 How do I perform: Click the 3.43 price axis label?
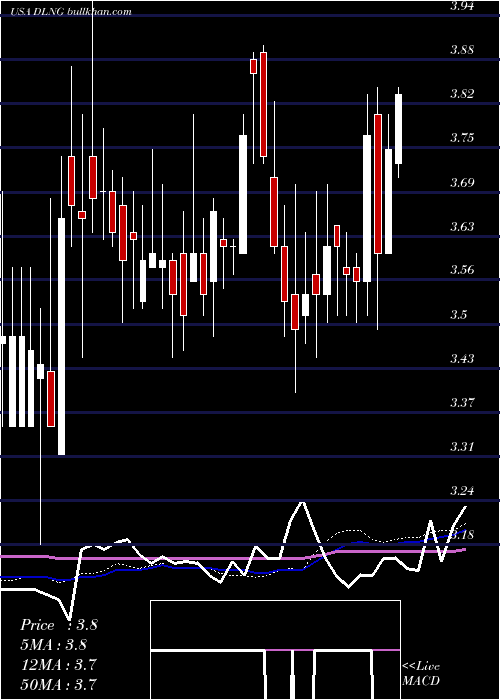464,358
